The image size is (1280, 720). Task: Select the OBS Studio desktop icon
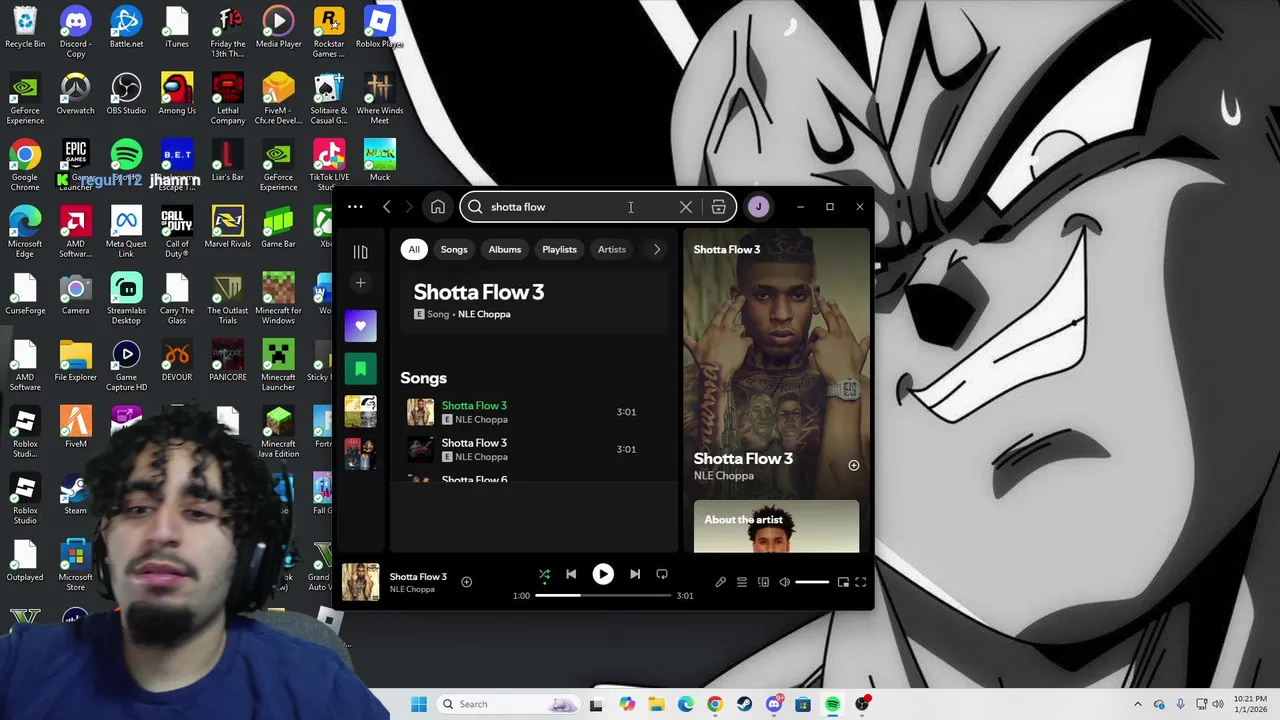tap(126, 94)
